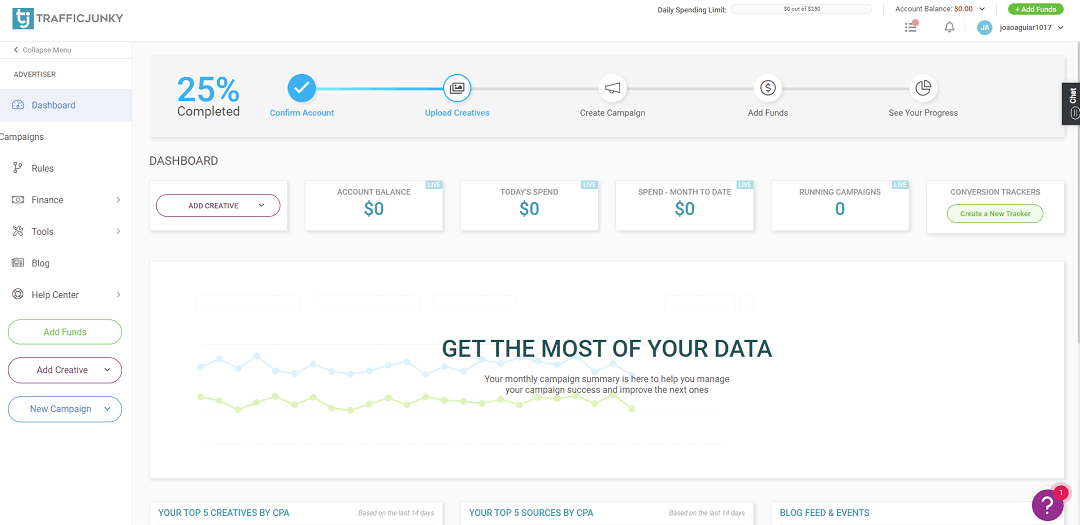Click the Account Balance $0 card
1080x525 pixels.
coord(374,206)
